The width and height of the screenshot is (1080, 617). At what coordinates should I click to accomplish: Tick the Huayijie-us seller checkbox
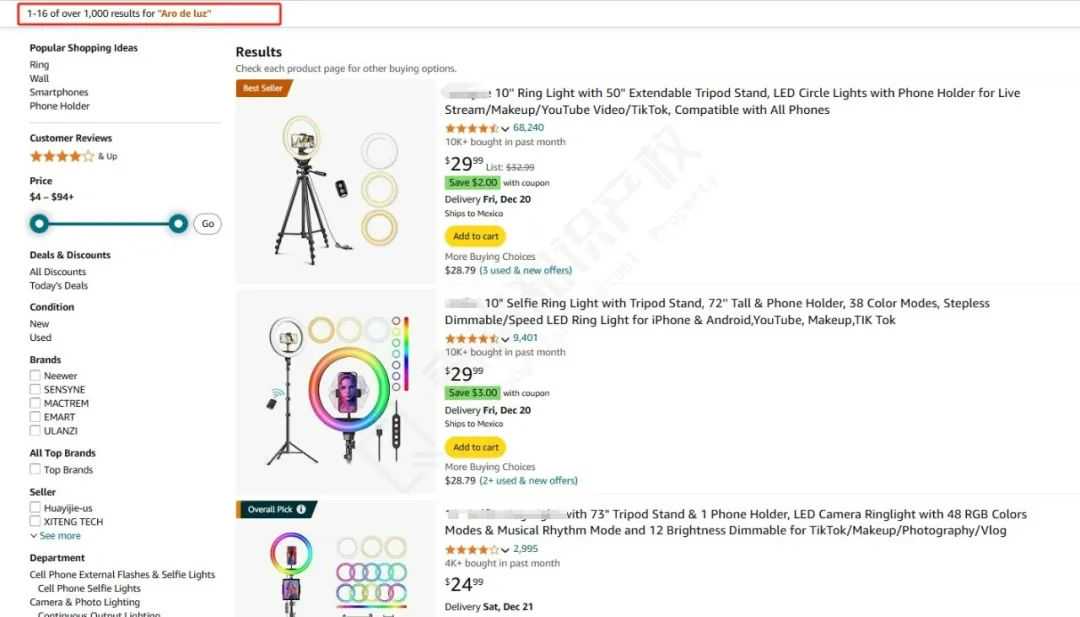(x=35, y=508)
